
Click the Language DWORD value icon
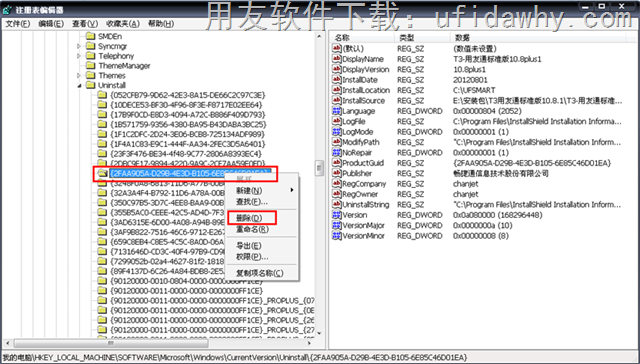(336, 111)
